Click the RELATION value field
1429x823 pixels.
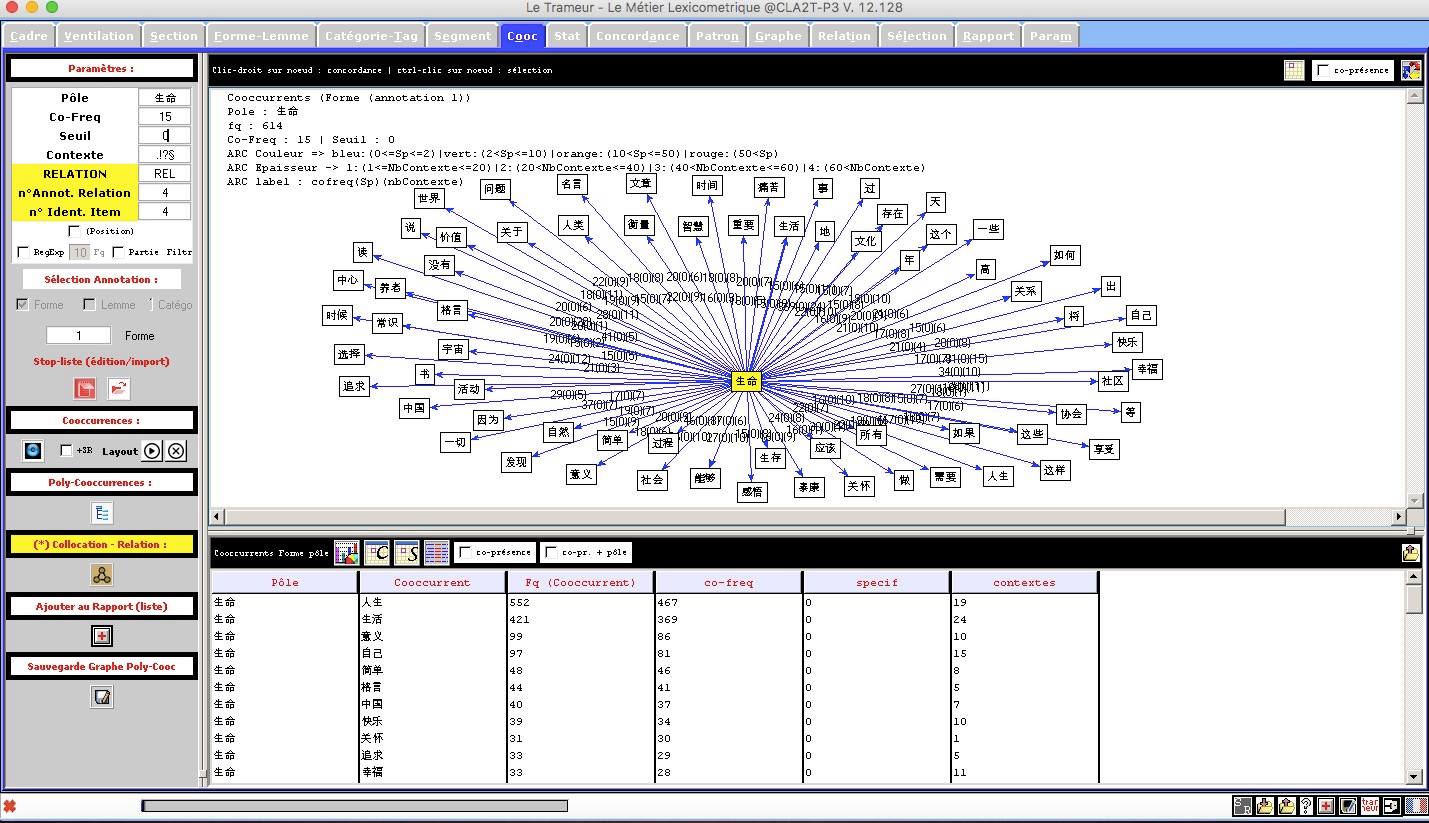(165, 174)
